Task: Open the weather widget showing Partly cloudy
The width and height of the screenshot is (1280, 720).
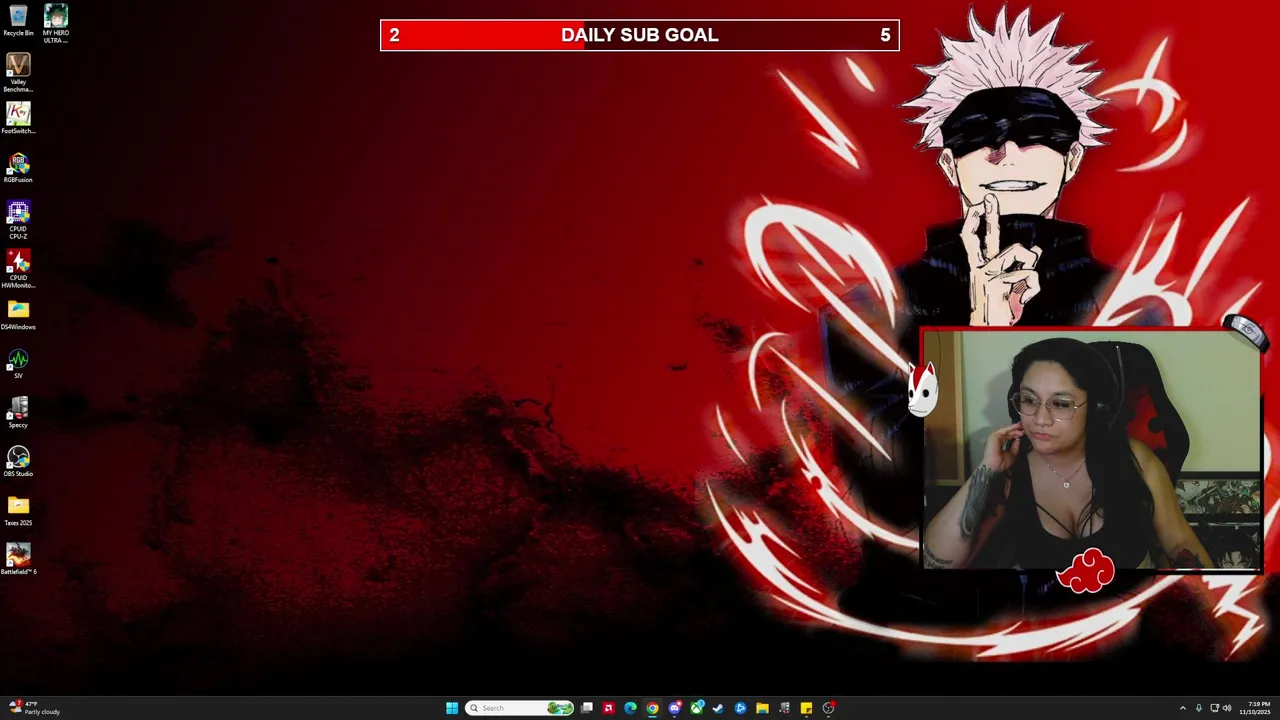Action: tap(34, 708)
